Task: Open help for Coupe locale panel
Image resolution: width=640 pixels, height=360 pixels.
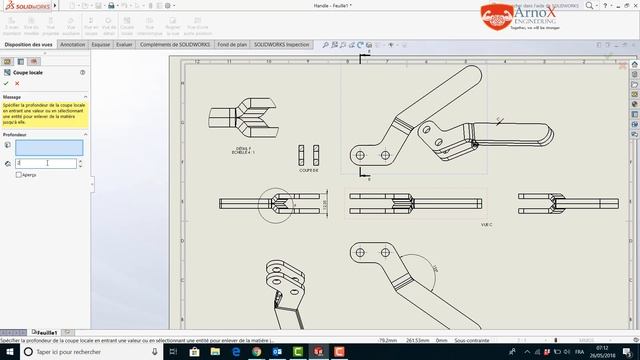Action: (82, 72)
